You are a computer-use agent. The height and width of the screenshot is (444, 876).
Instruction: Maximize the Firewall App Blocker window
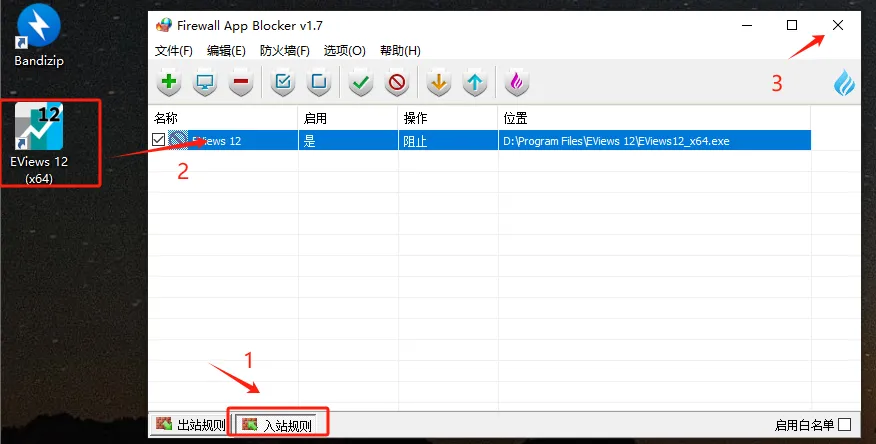click(x=792, y=25)
